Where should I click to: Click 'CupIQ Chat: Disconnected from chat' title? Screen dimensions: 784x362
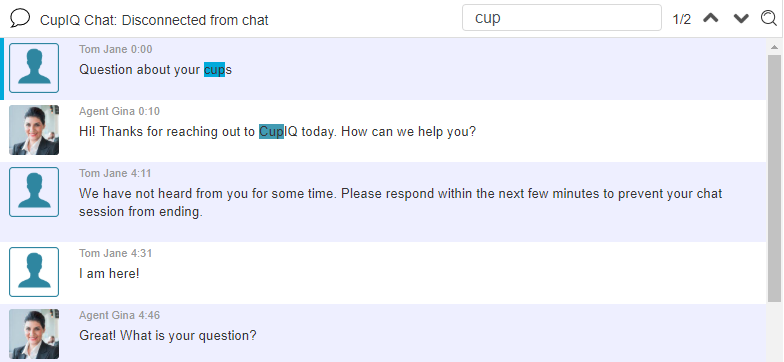[x=154, y=20]
